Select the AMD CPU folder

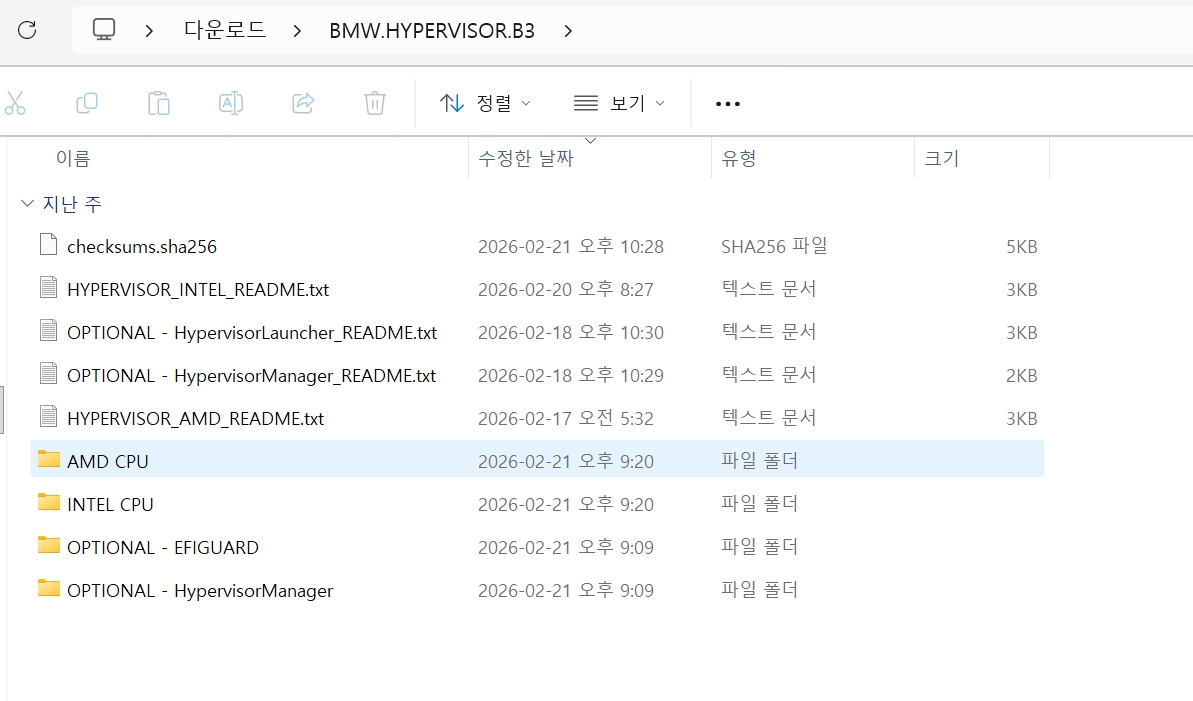pos(108,461)
